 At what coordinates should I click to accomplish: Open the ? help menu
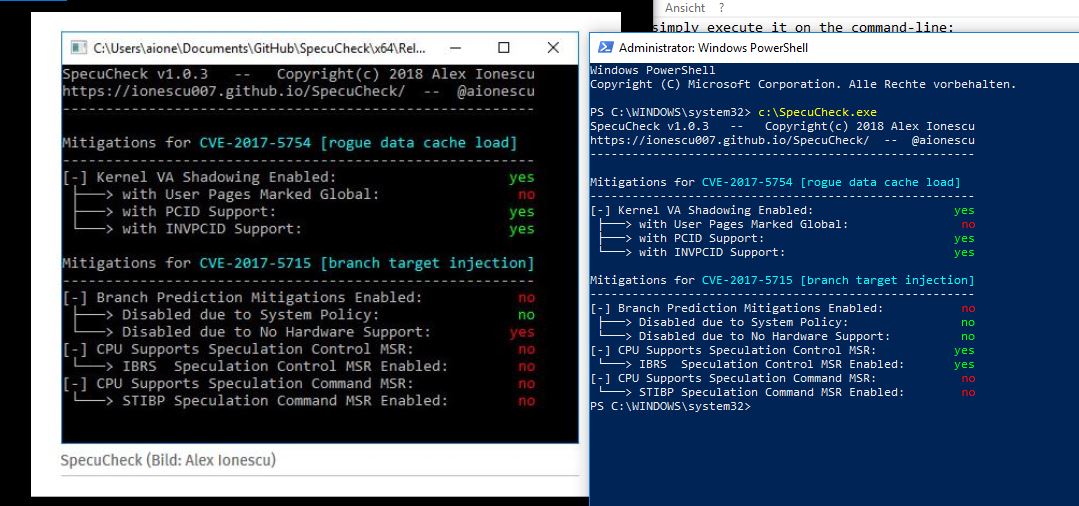(721, 8)
